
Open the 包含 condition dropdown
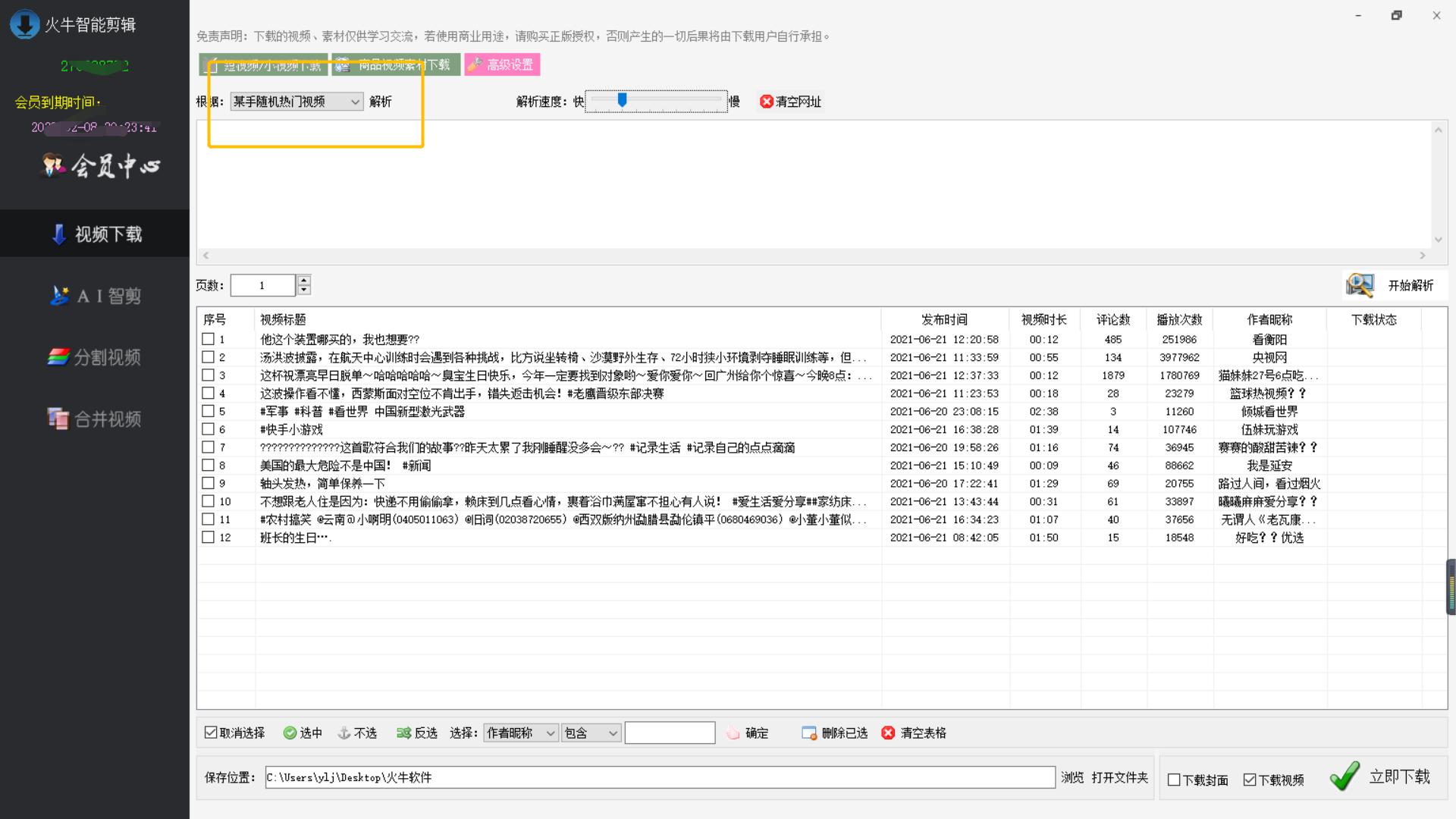[x=591, y=733]
